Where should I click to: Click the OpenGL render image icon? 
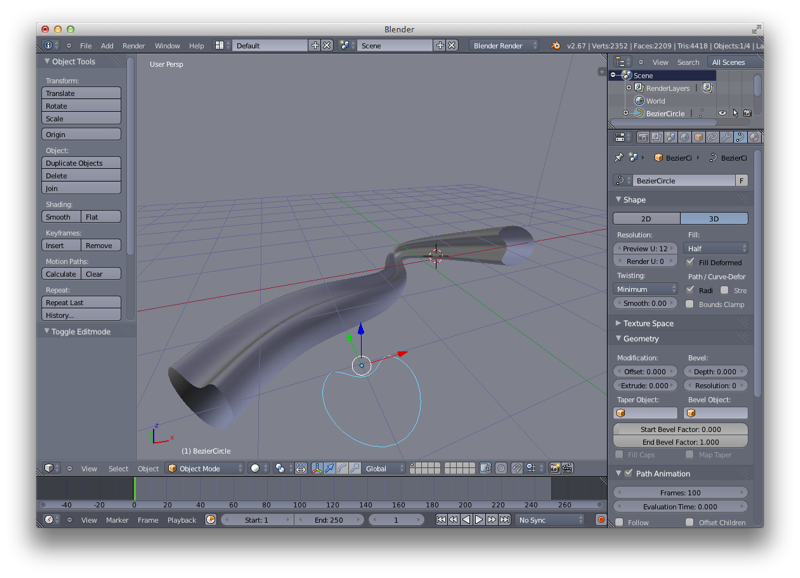point(555,468)
